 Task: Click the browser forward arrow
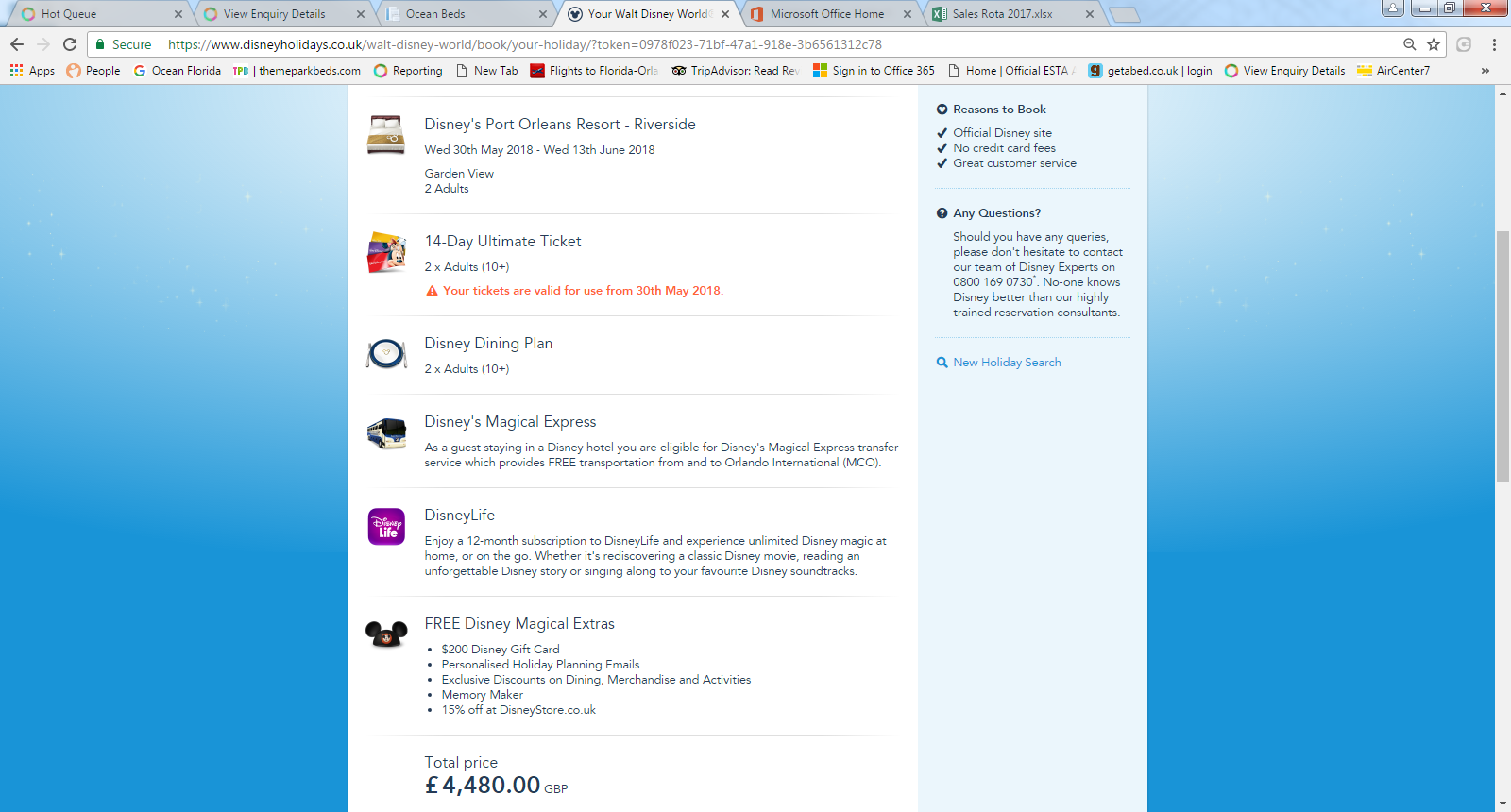click(x=43, y=44)
